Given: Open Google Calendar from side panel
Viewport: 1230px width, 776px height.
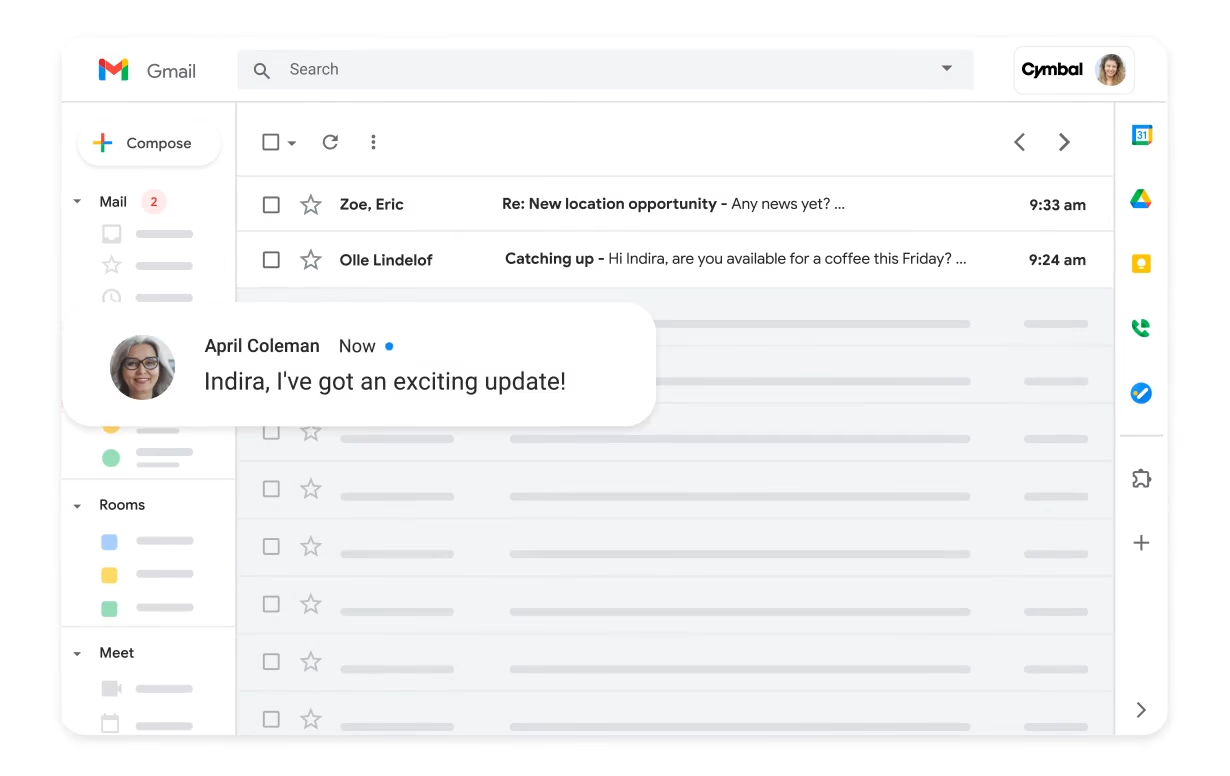Looking at the screenshot, I should [1141, 135].
